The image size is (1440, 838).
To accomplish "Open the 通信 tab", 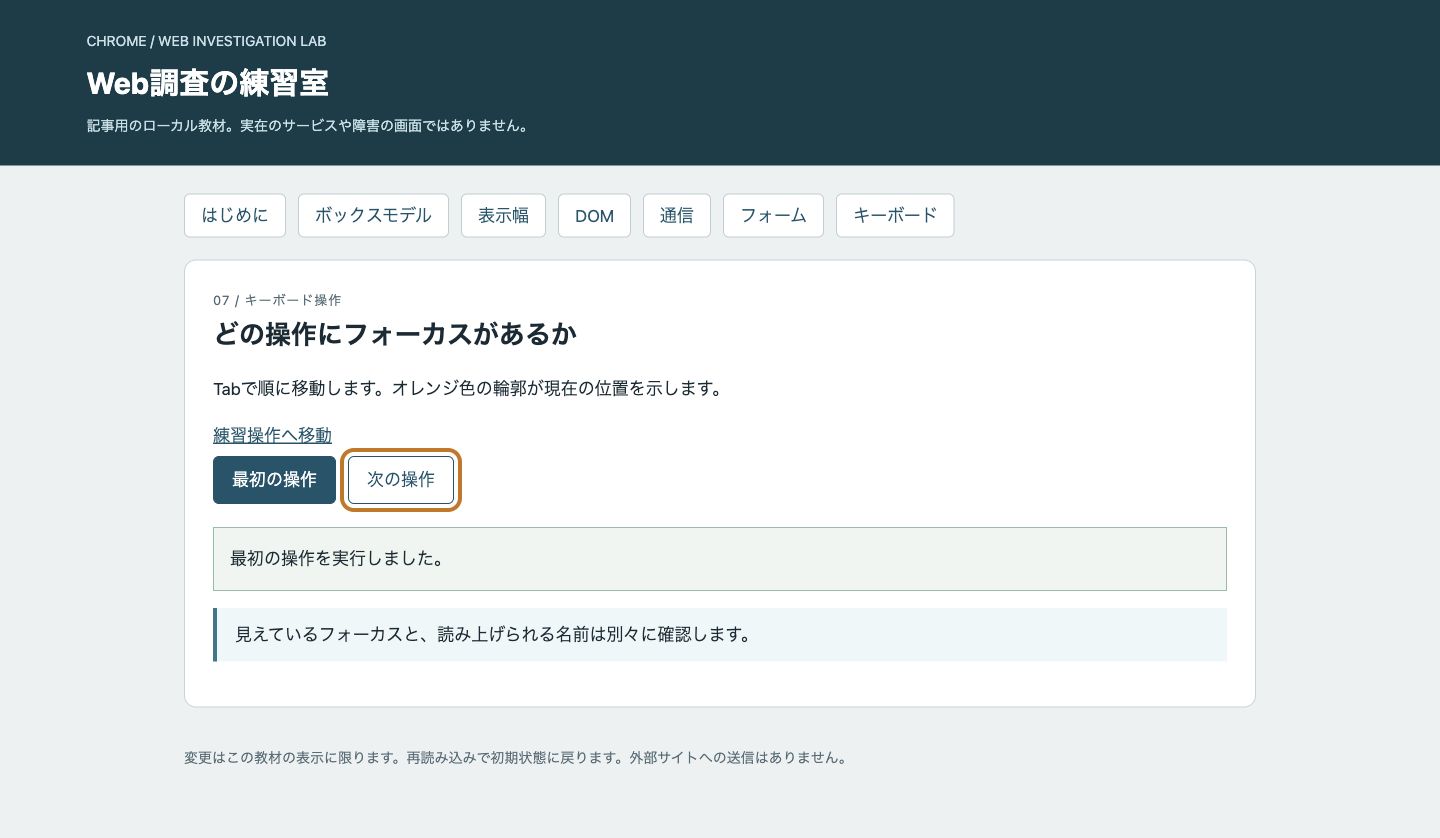I will click(x=677, y=215).
